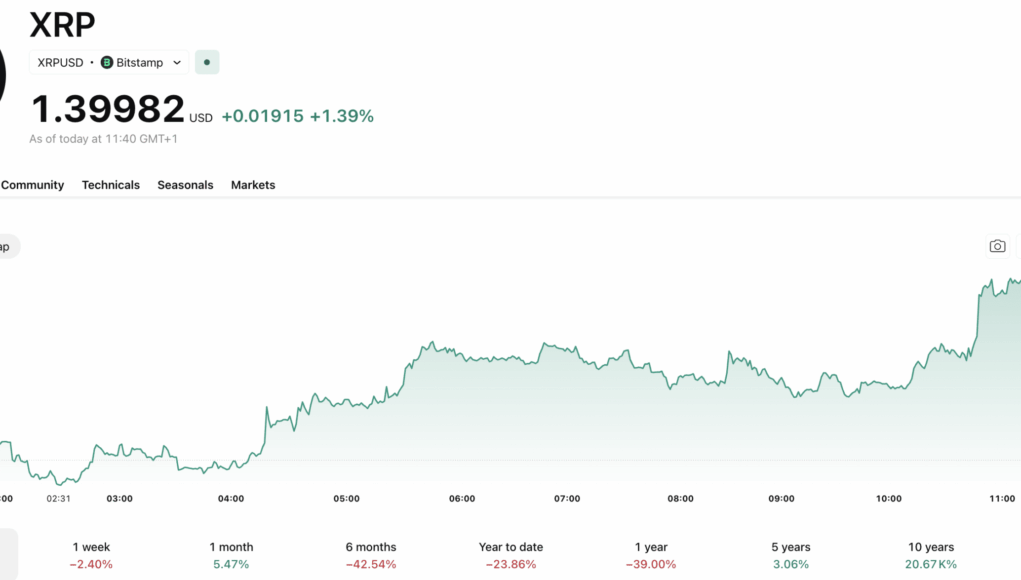This screenshot has width=1021, height=580.
Task: Click the +1.39% price change text
Action: [x=341, y=116]
